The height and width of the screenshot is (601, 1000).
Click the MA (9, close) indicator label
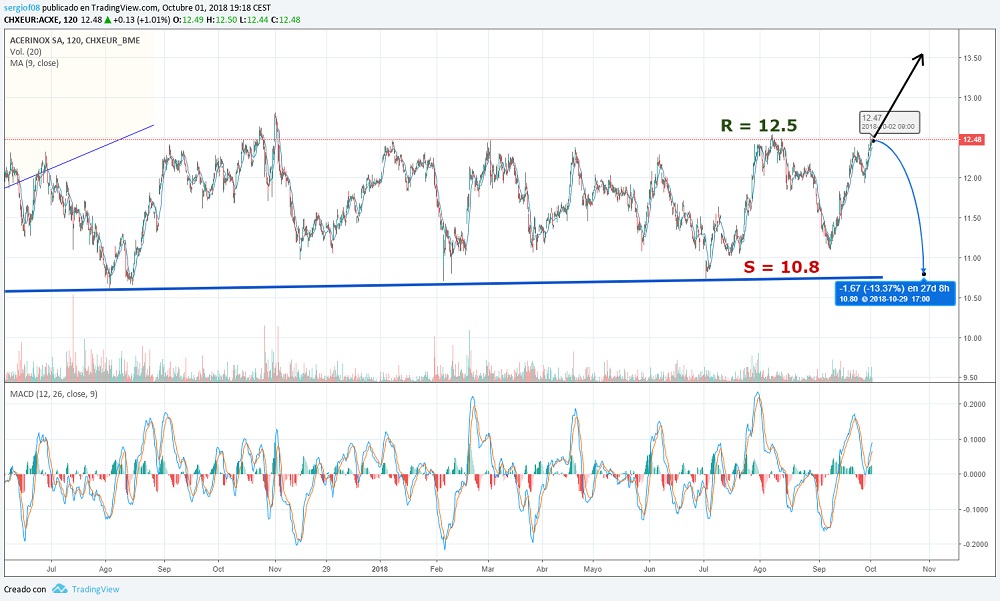[x=34, y=63]
